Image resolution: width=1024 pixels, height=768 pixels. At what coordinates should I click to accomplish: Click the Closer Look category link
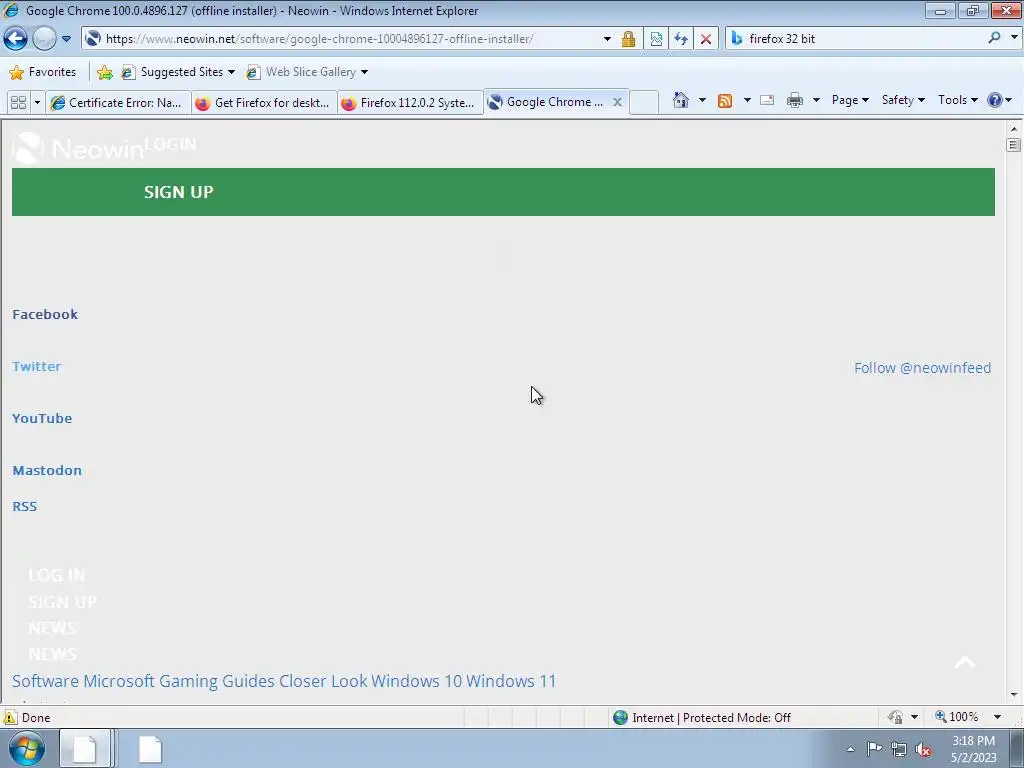[323, 680]
